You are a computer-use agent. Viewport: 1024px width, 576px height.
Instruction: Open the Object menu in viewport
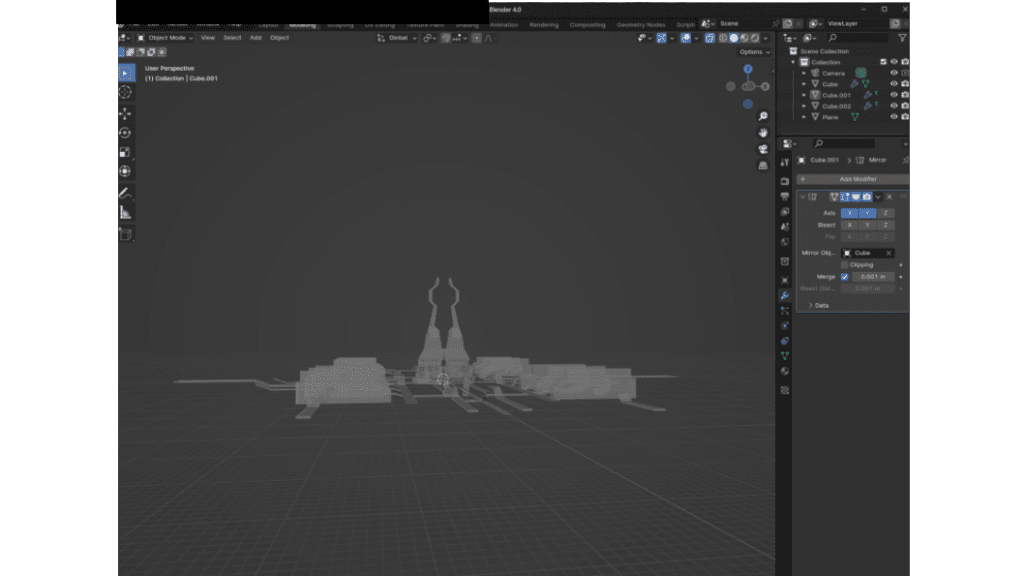(x=280, y=38)
